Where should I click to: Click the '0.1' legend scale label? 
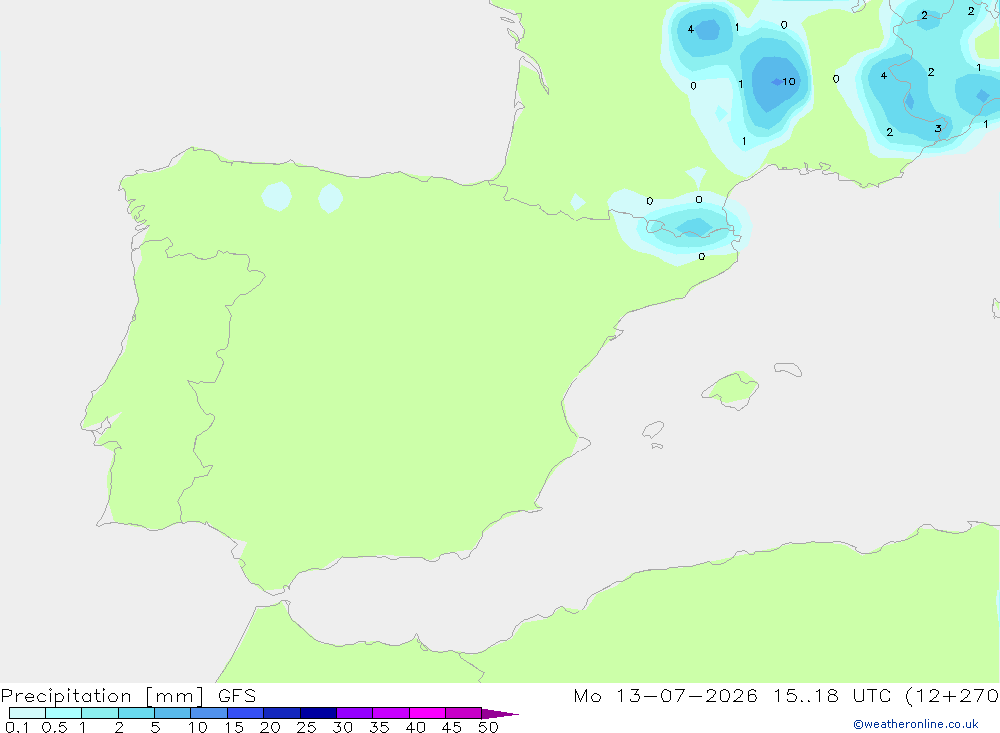click(17, 727)
